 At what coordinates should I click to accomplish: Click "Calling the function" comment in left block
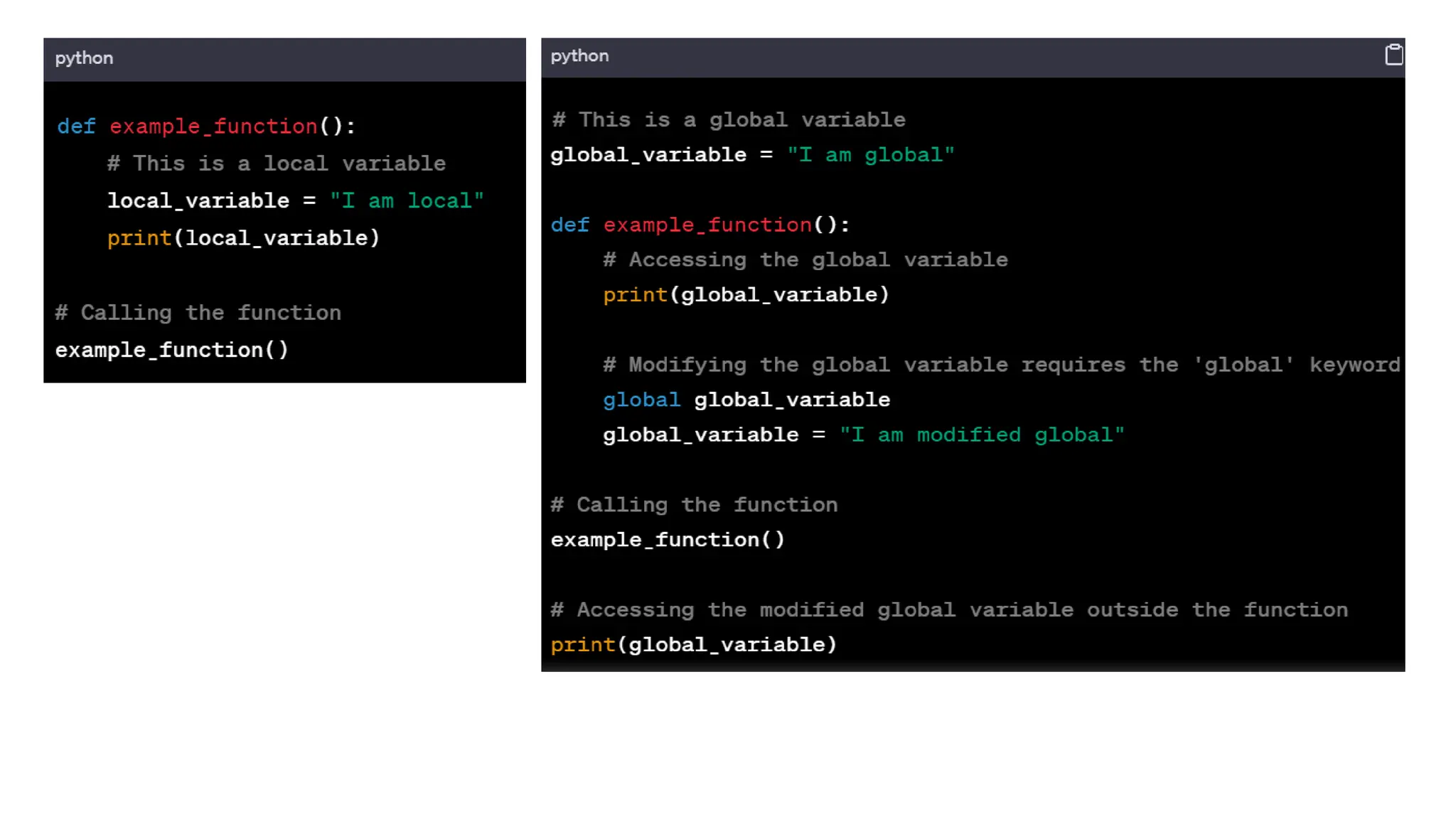pos(198,313)
